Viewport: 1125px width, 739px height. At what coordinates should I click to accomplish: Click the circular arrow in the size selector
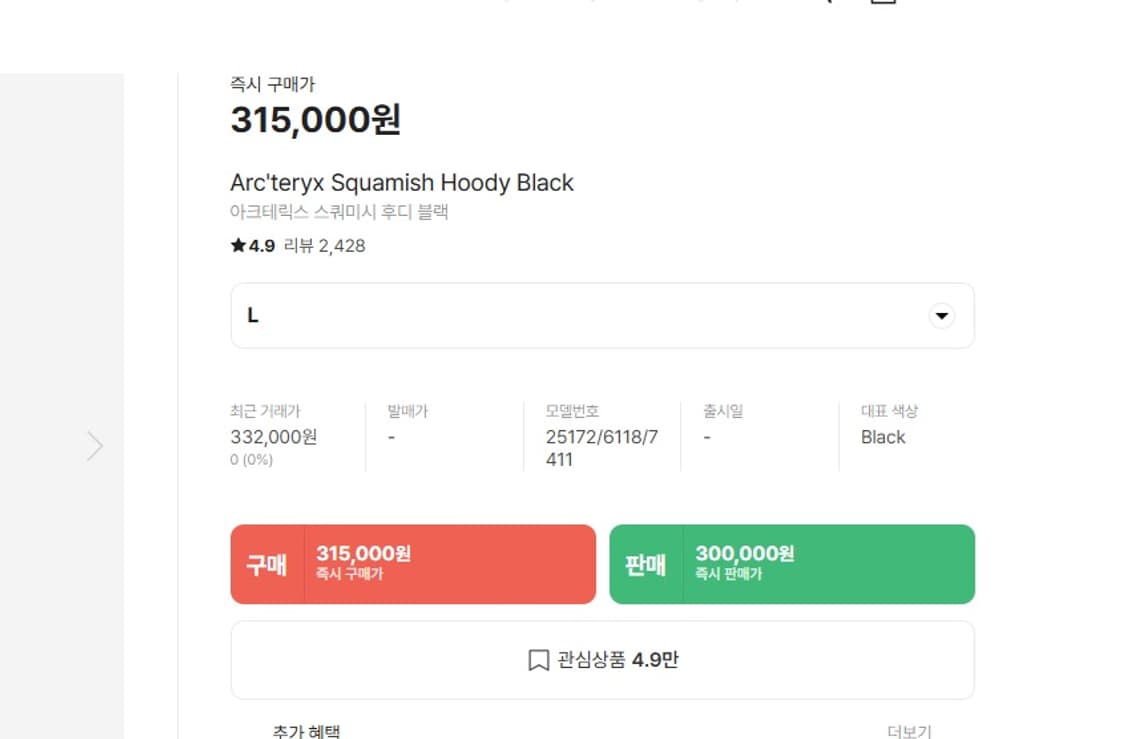click(x=941, y=316)
